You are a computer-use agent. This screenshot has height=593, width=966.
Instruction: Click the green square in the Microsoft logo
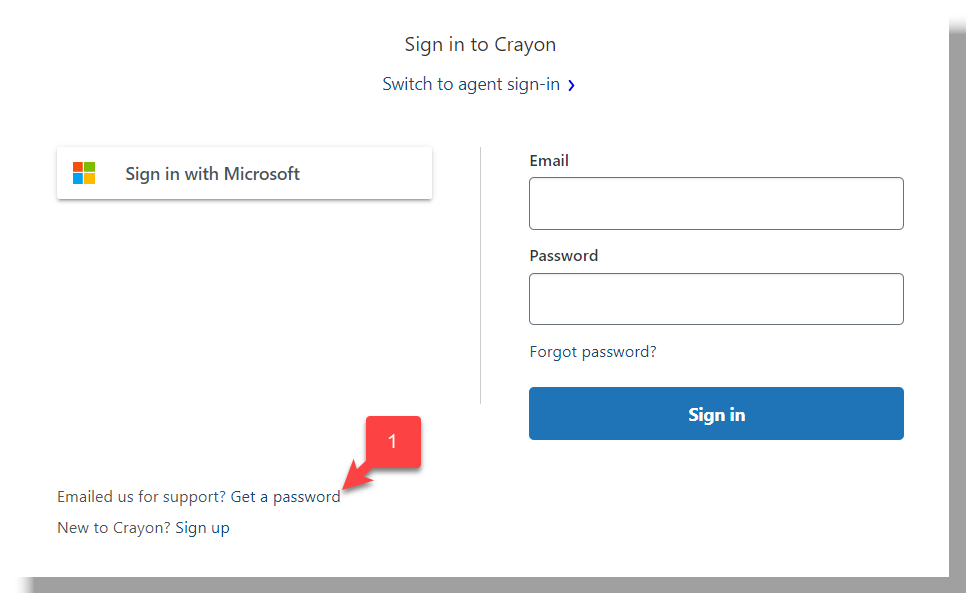(90, 166)
